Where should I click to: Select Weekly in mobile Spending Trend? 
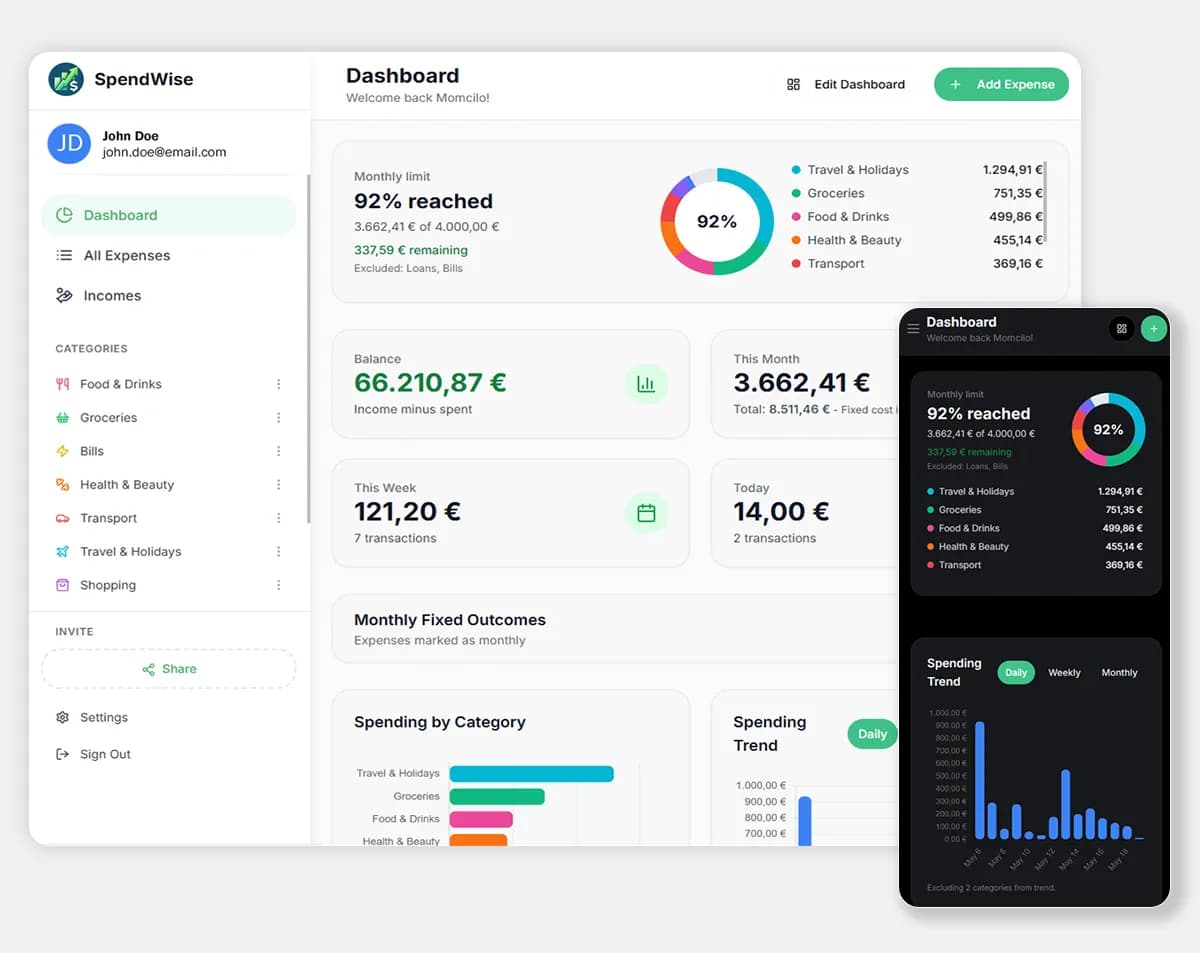[x=1064, y=673]
